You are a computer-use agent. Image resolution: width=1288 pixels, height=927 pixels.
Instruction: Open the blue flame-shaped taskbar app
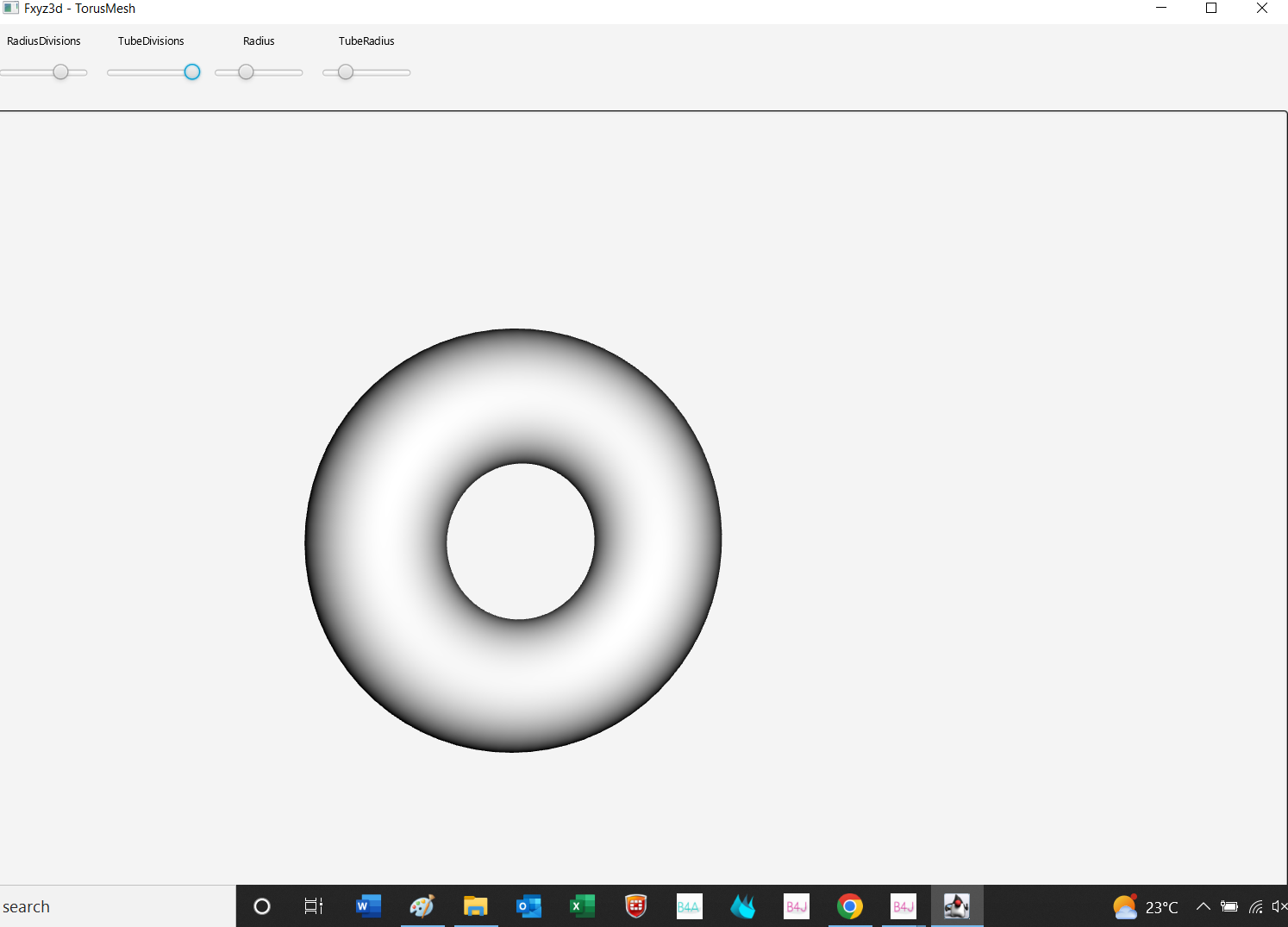pos(742,906)
